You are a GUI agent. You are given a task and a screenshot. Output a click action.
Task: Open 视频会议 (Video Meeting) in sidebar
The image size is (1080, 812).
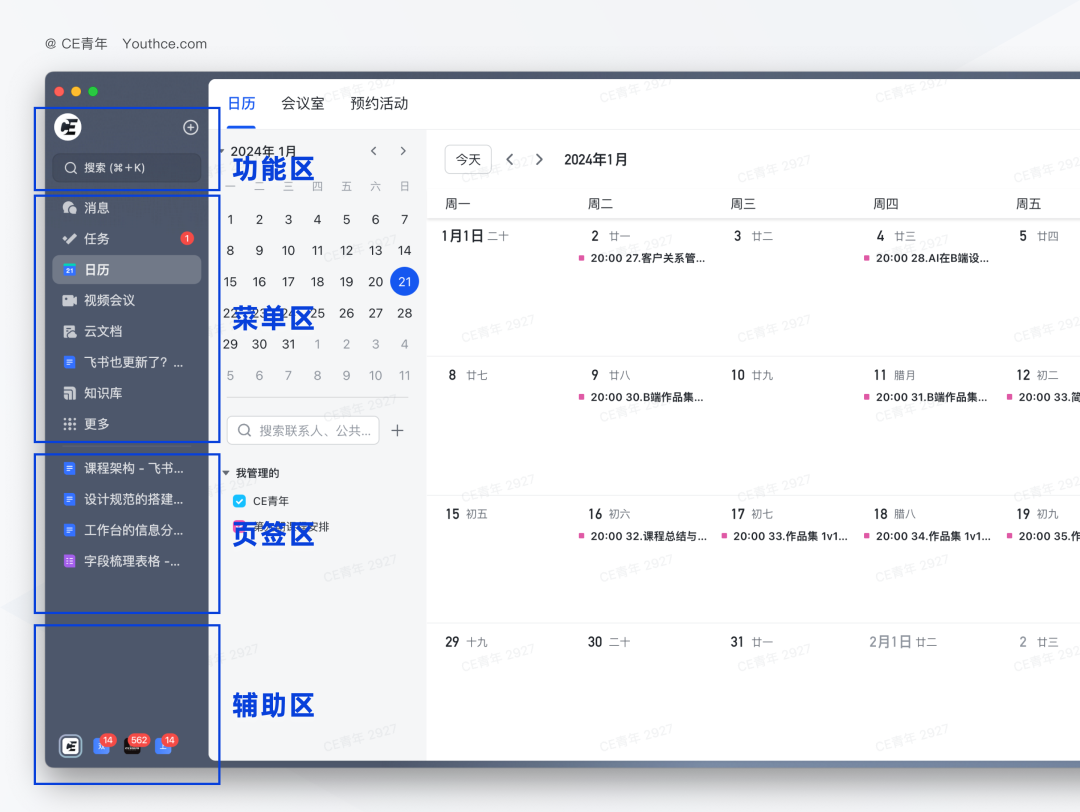109,300
